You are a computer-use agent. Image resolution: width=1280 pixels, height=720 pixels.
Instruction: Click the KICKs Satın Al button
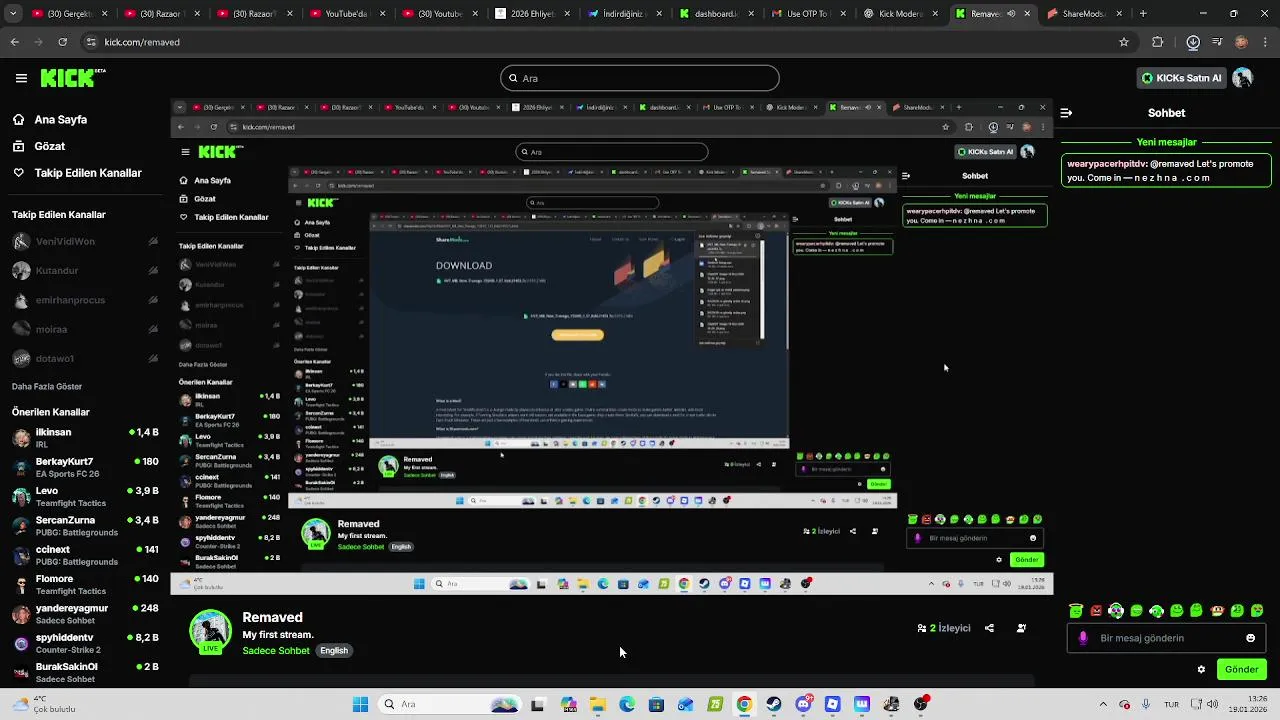click(x=1181, y=78)
